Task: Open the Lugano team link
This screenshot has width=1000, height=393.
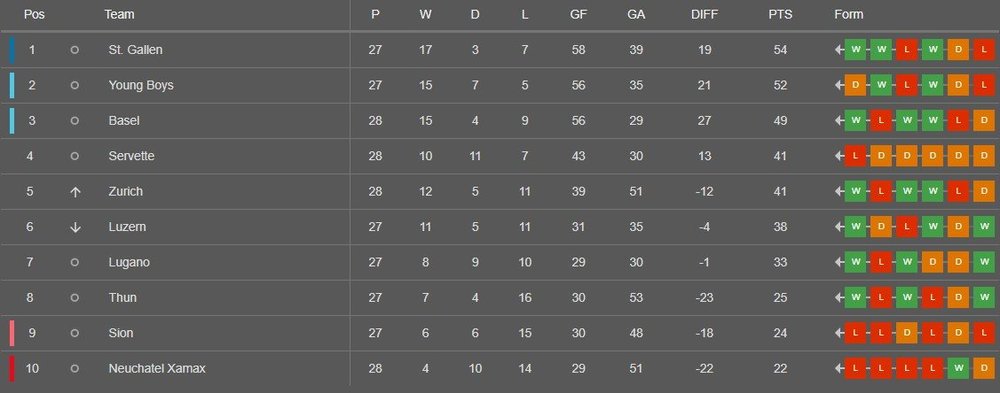Action: [x=129, y=262]
